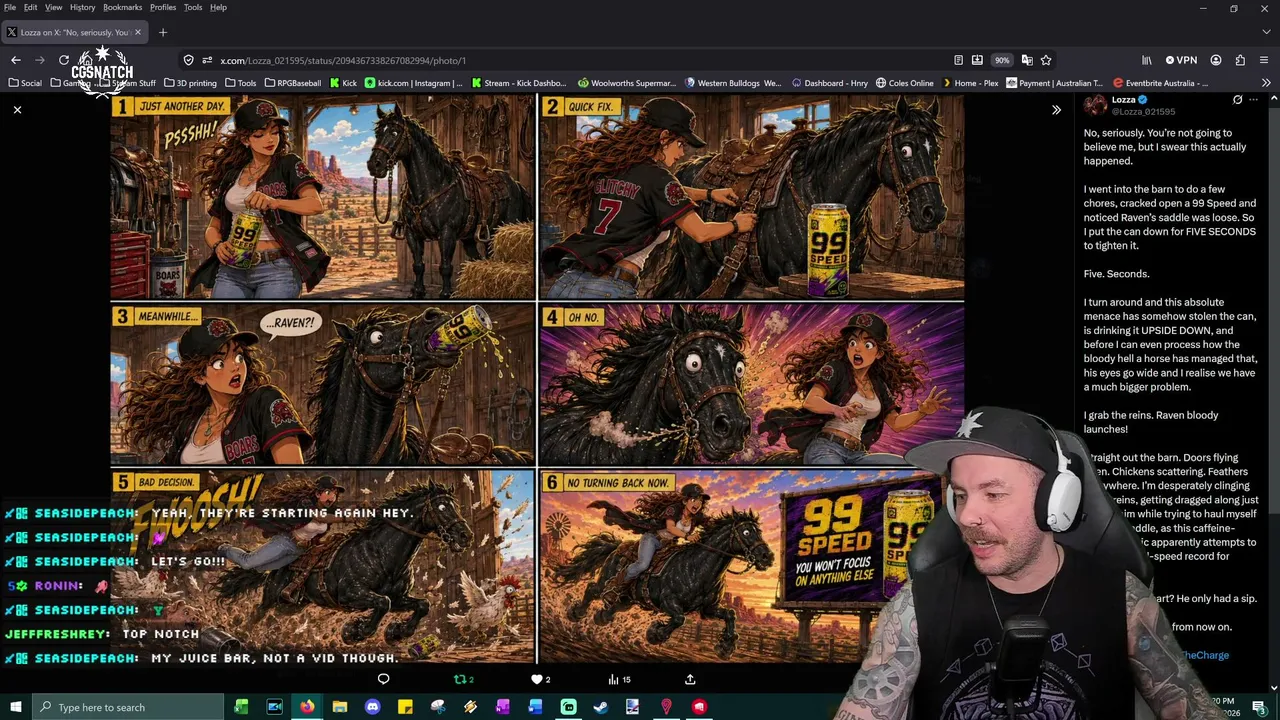Open the File menu
The height and width of the screenshot is (720, 1280).
(x=10, y=7)
